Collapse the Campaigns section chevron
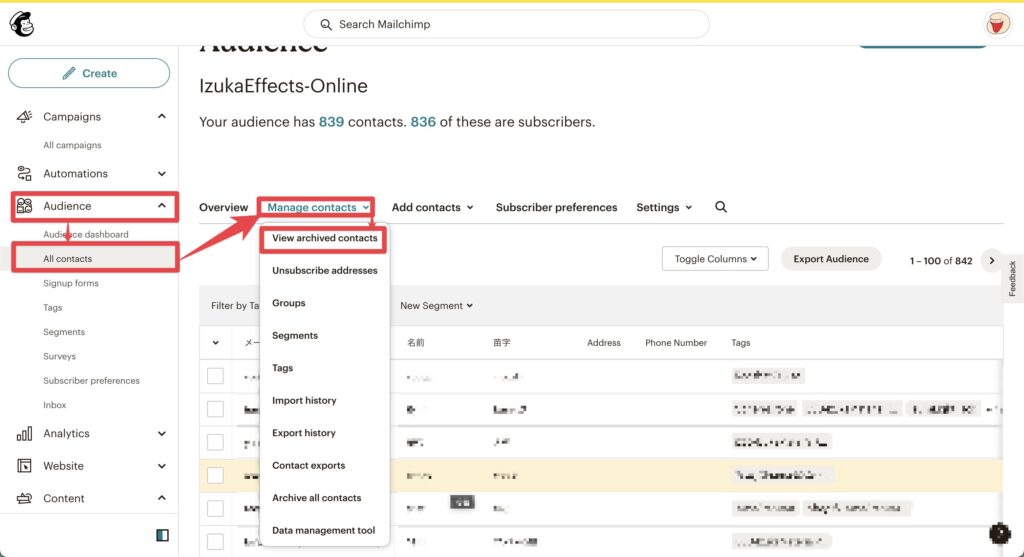 (161, 116)
